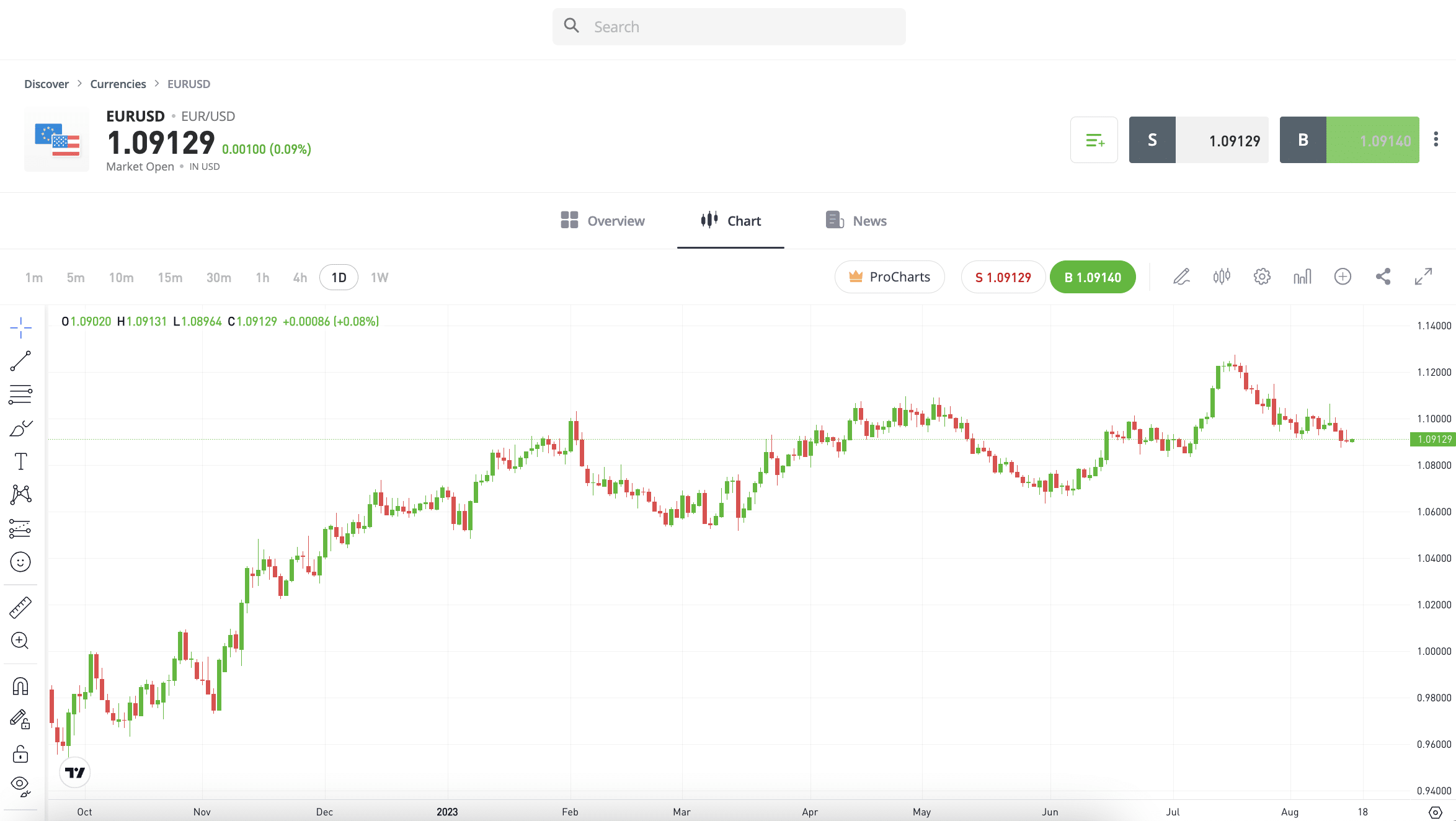Click the OHLC values legend

220,321
